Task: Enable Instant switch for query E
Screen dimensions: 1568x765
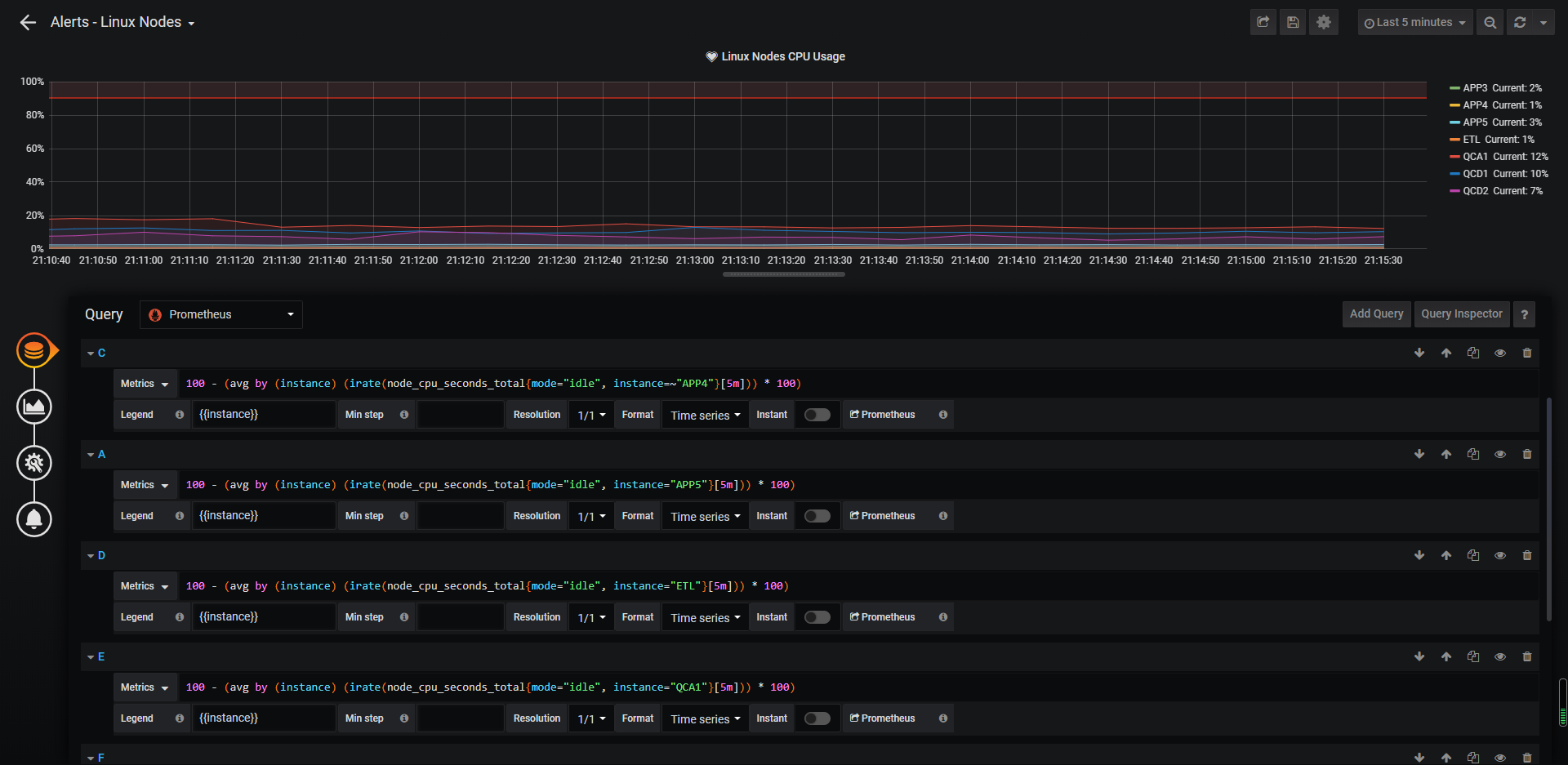Action: pos(817,718)
